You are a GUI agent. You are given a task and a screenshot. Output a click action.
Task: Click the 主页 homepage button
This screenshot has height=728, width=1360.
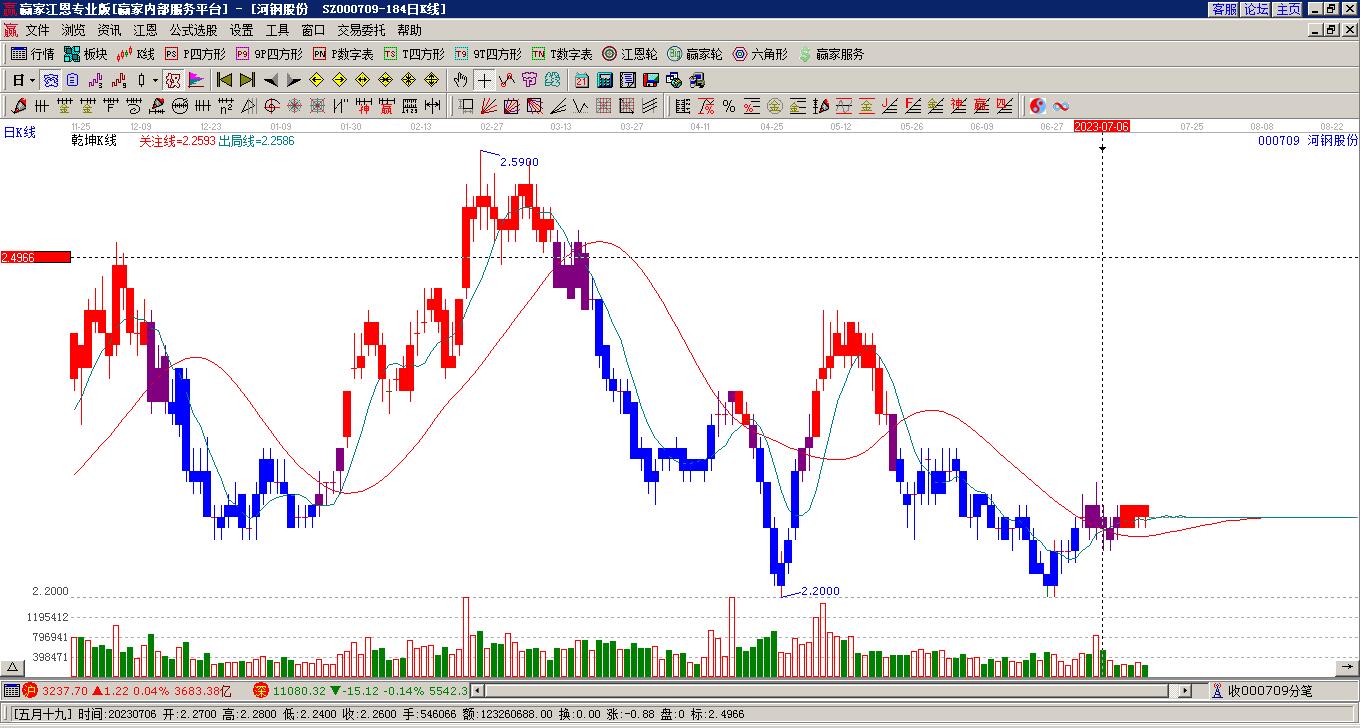click(1288, 9)
